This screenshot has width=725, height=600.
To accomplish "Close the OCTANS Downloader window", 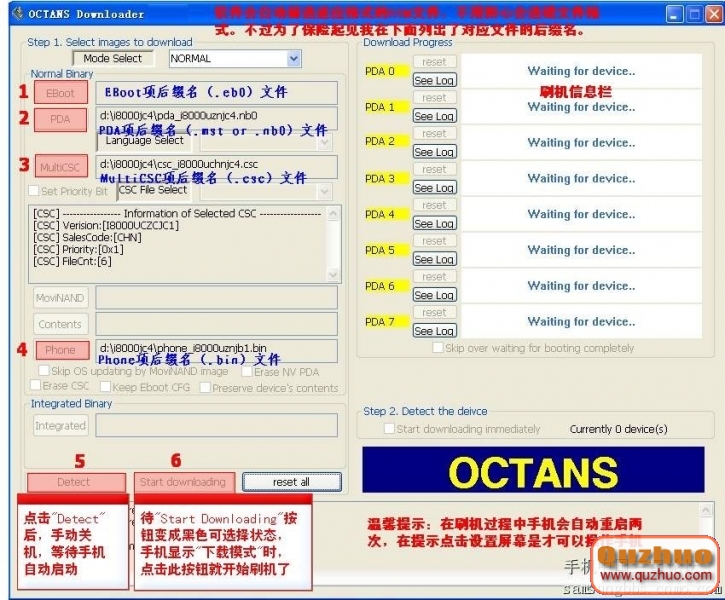I will pos(713,15).
